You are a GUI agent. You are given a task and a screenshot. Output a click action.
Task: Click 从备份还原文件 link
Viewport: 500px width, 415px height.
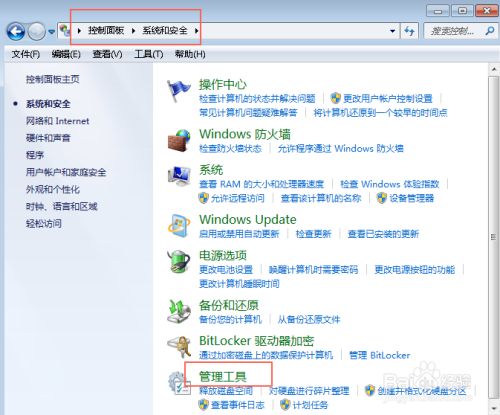309,320
